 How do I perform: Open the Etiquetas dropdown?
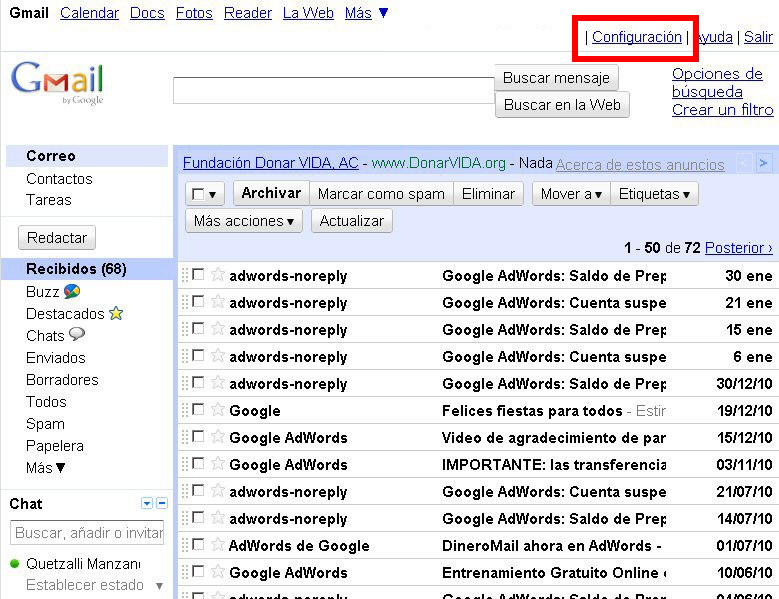coord(654,194)
